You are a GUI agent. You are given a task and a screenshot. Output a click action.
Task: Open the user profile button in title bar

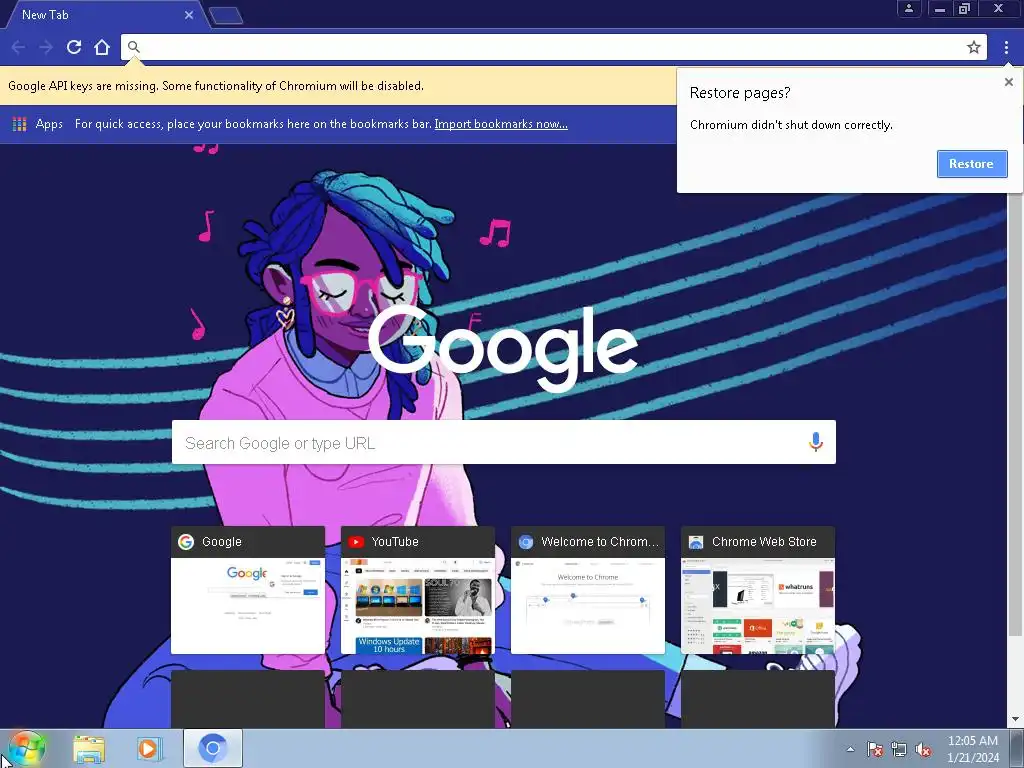pyautogui.click(x=908, y=8)
